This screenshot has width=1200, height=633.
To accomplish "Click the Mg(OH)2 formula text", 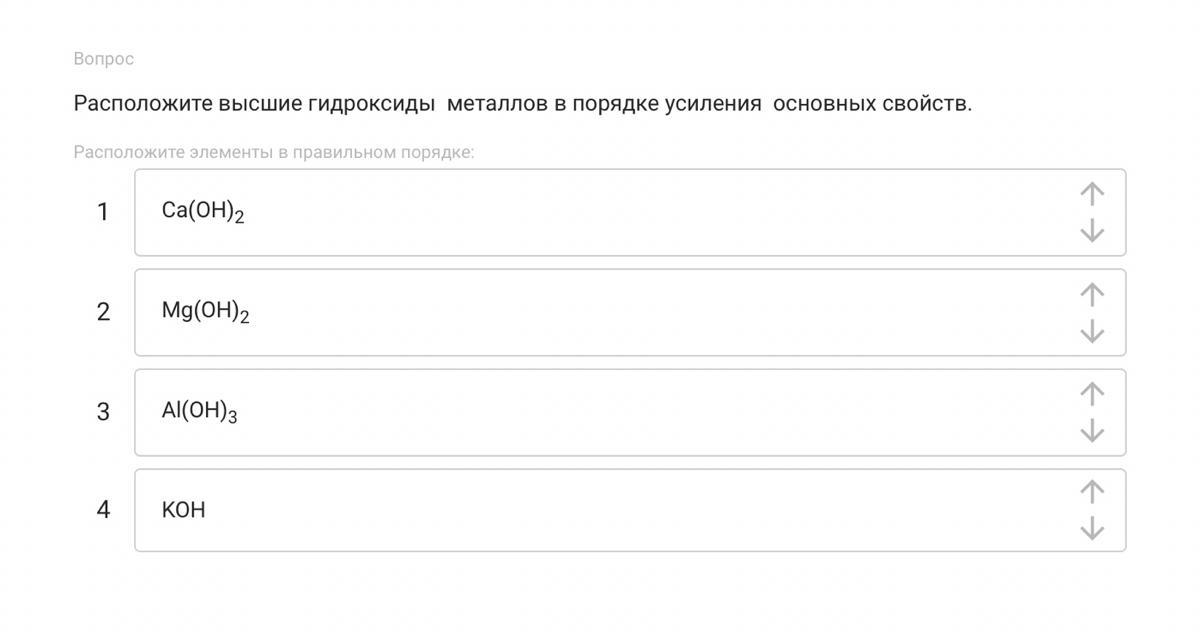I will coord(205,312).
